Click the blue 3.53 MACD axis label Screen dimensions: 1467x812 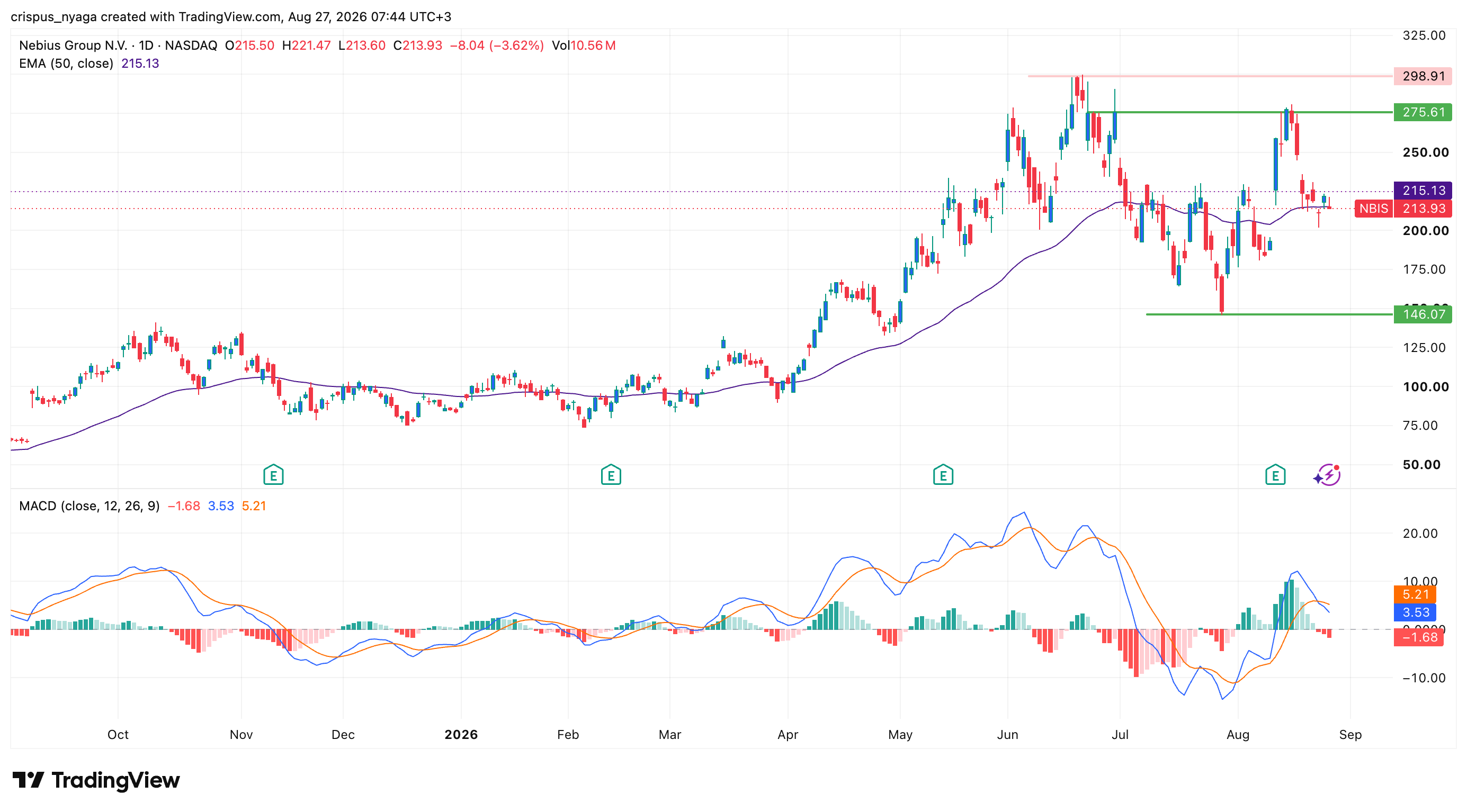click(1415, 612)
